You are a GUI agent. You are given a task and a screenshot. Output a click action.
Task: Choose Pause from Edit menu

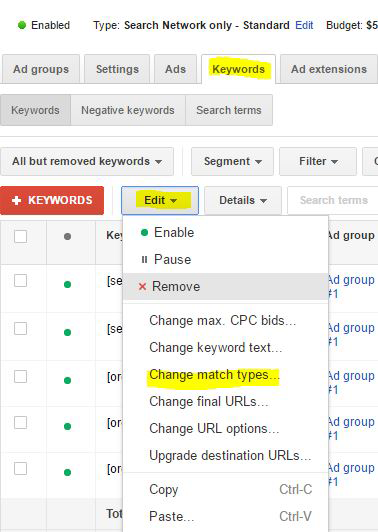click(x=226, y=260)
